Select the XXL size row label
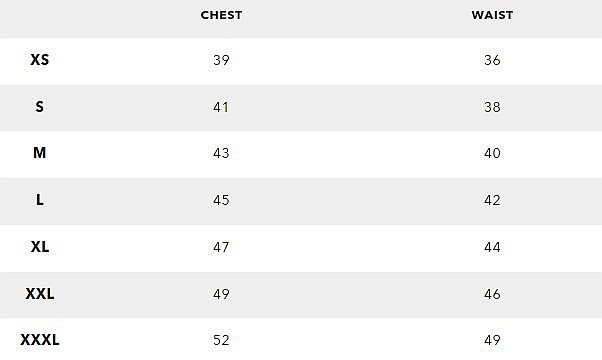 click(40, 294)
